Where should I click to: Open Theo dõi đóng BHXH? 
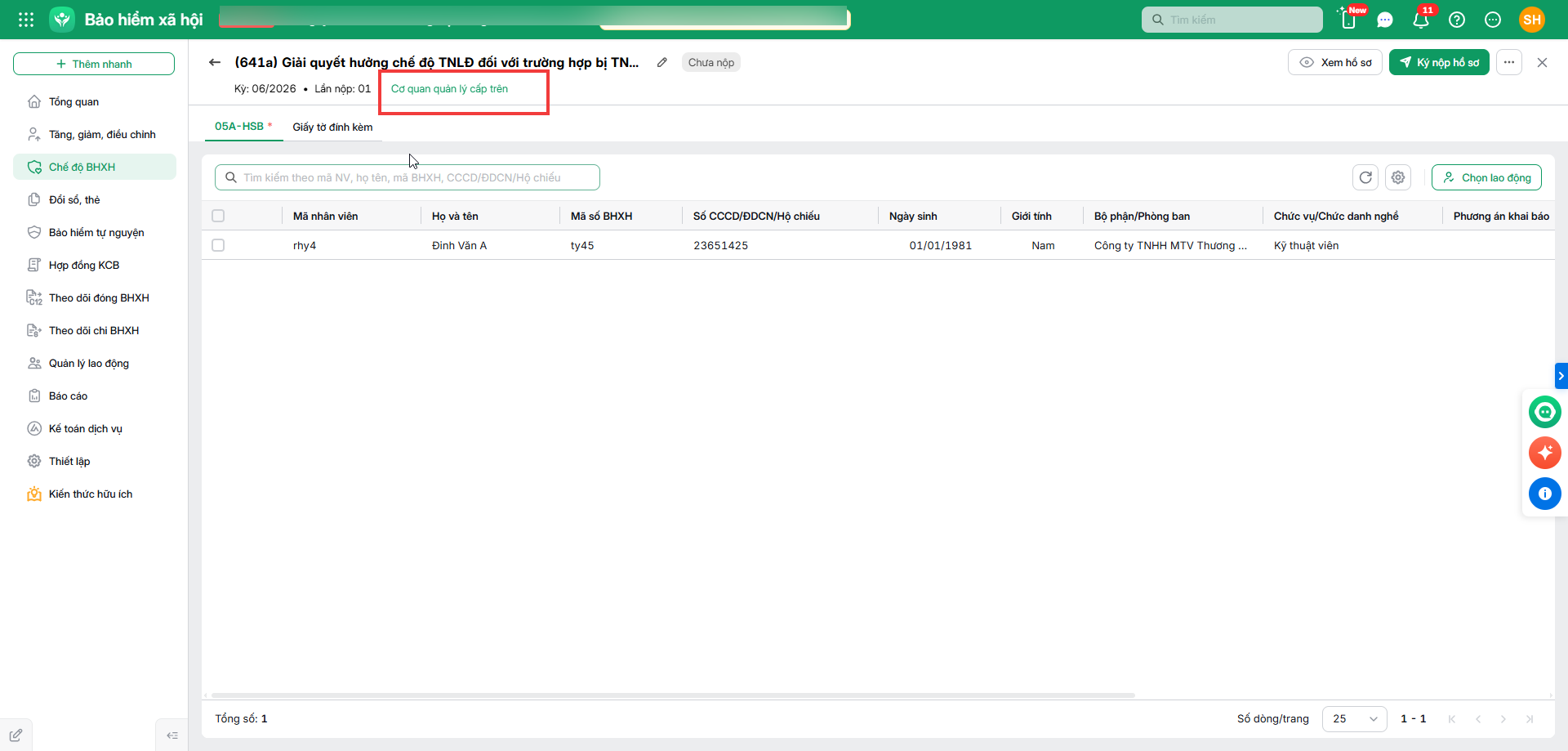[95, 297]
